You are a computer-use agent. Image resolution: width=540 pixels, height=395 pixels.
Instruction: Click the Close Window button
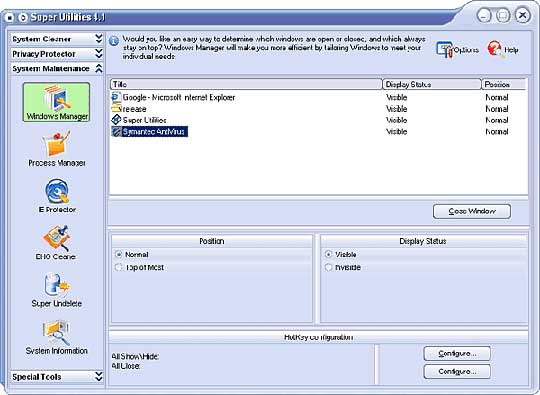pyautogui.click(x=472, y=211)
